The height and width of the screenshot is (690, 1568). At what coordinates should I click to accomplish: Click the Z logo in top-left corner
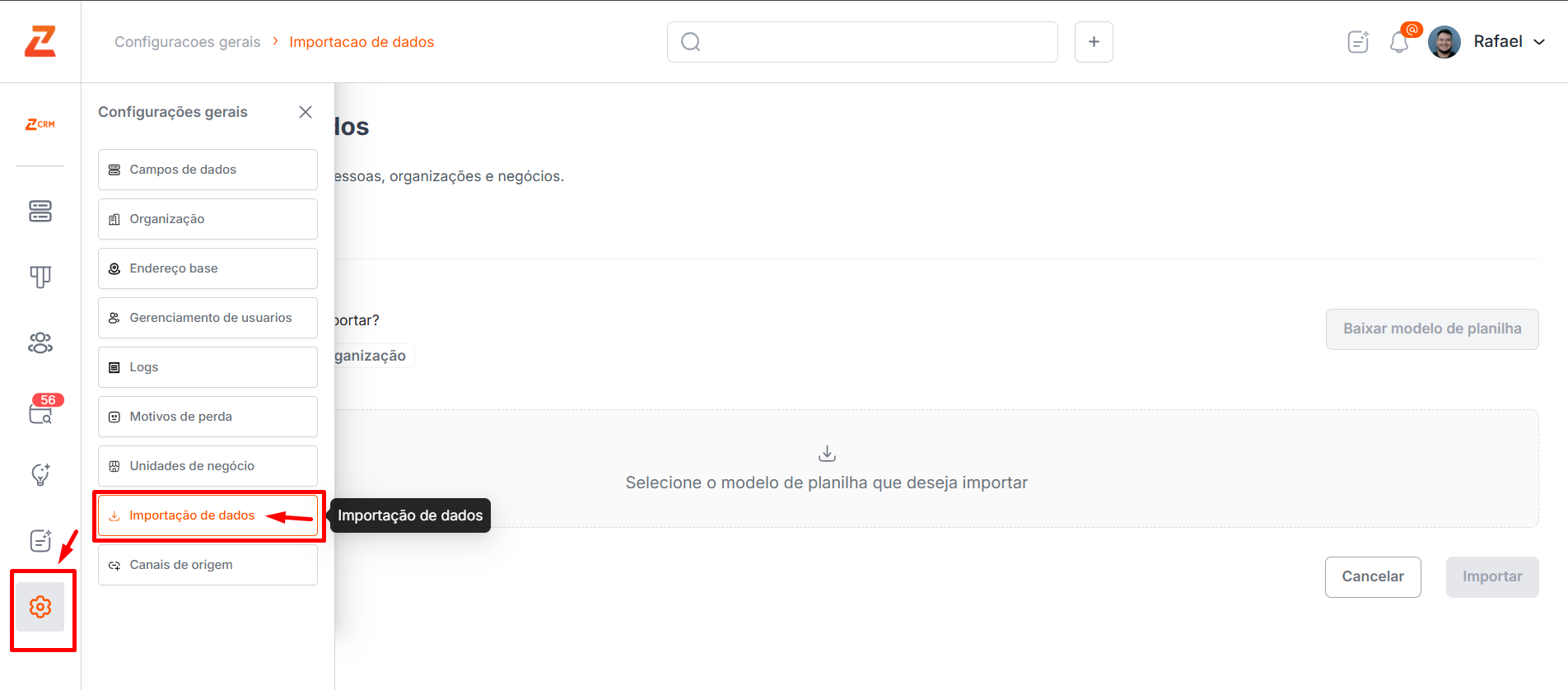pos(40,41)
